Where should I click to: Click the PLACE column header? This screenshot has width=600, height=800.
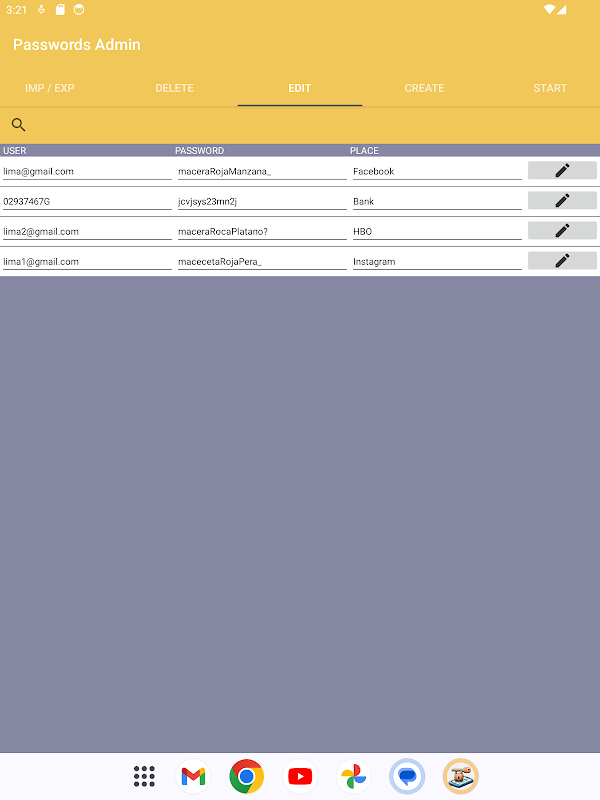(364, 151)
